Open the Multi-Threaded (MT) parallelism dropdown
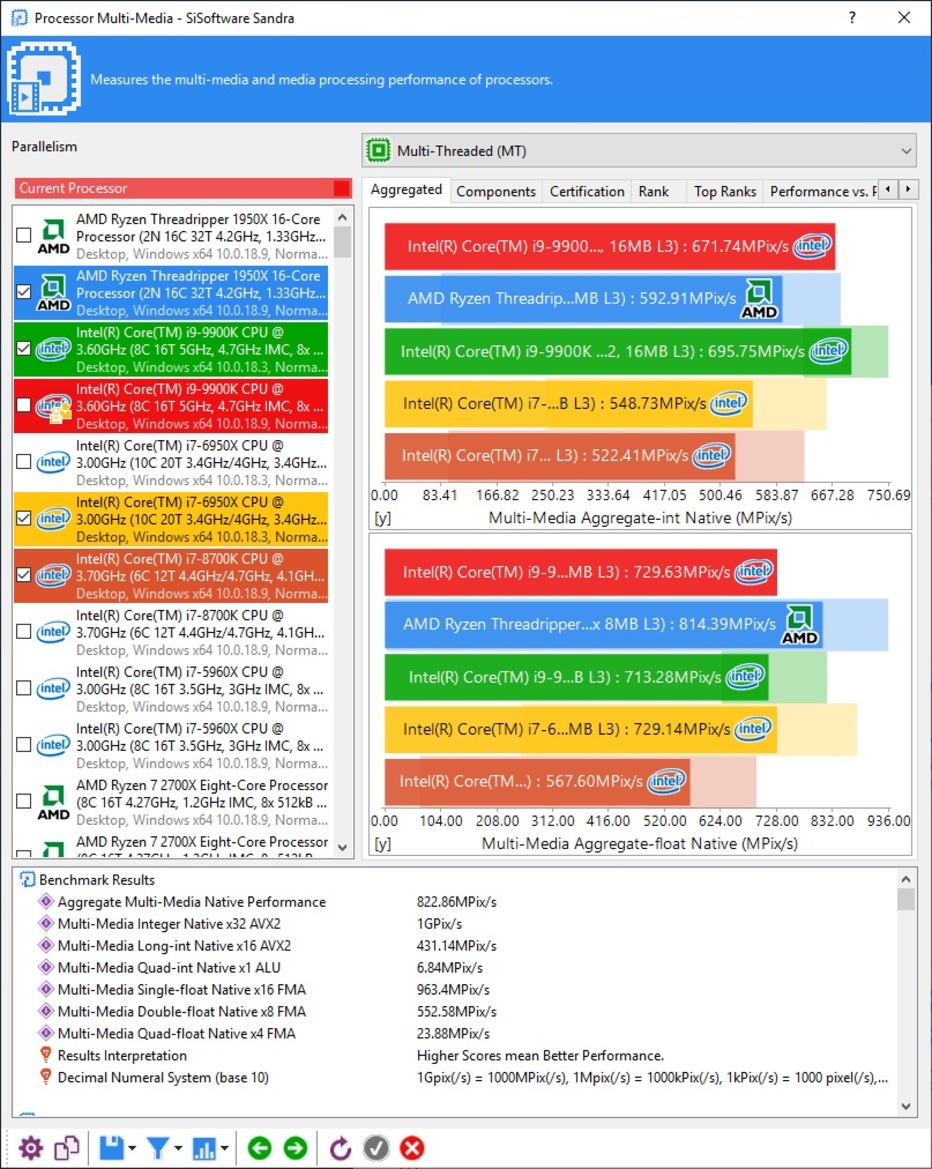The width and height of the screenshot is (932, 1169). coord(639,151)
